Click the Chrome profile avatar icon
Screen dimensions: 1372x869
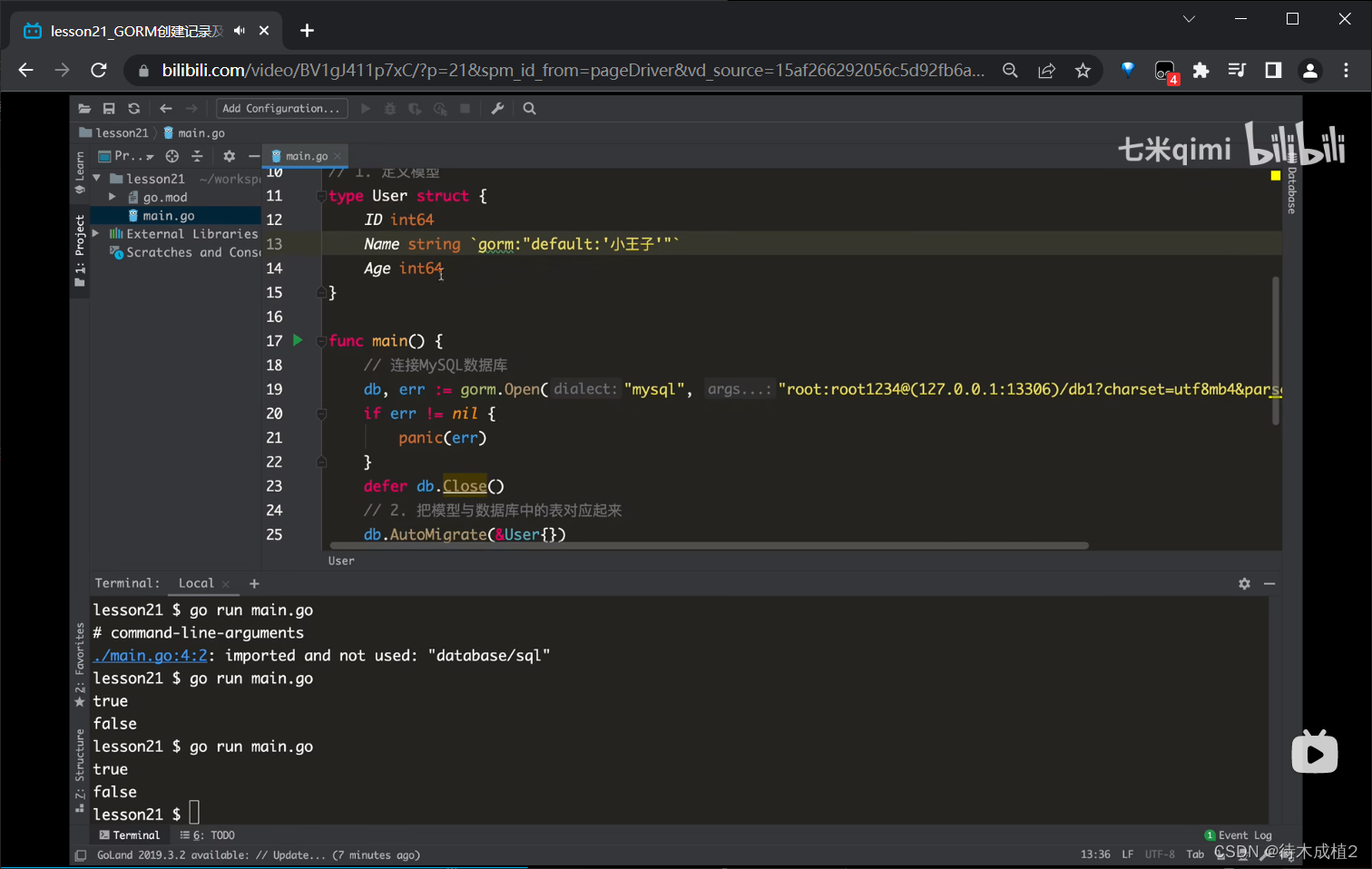coord(1309,70)
